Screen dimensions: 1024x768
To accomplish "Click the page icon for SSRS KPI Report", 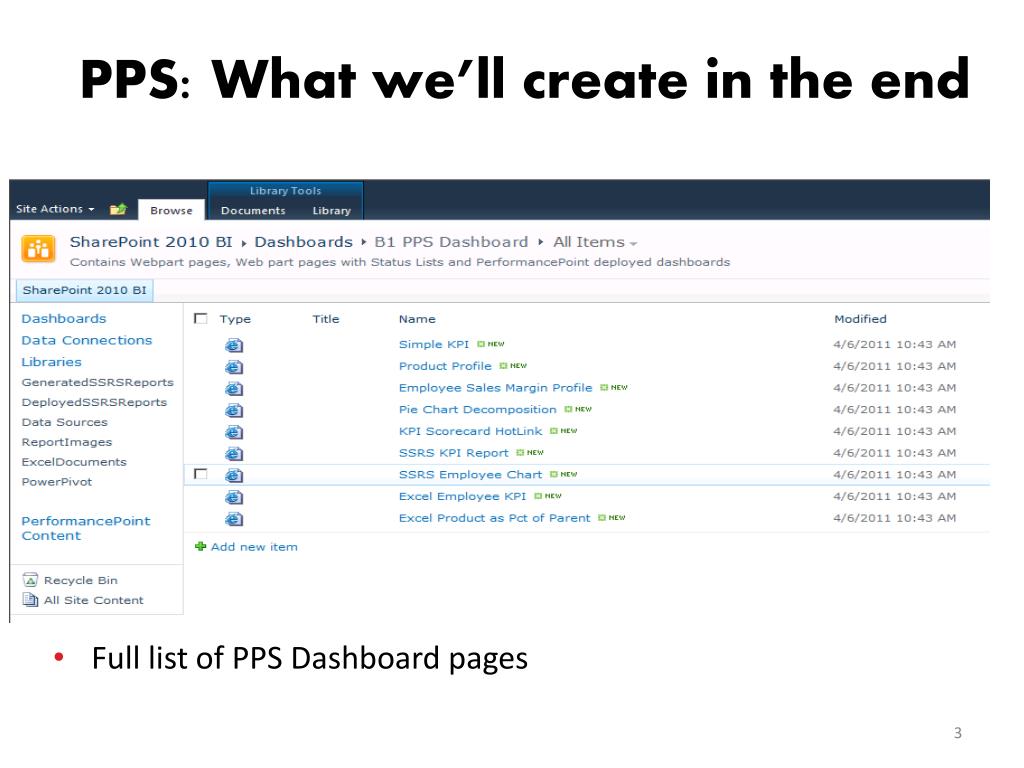I will [x=234, y=453].
